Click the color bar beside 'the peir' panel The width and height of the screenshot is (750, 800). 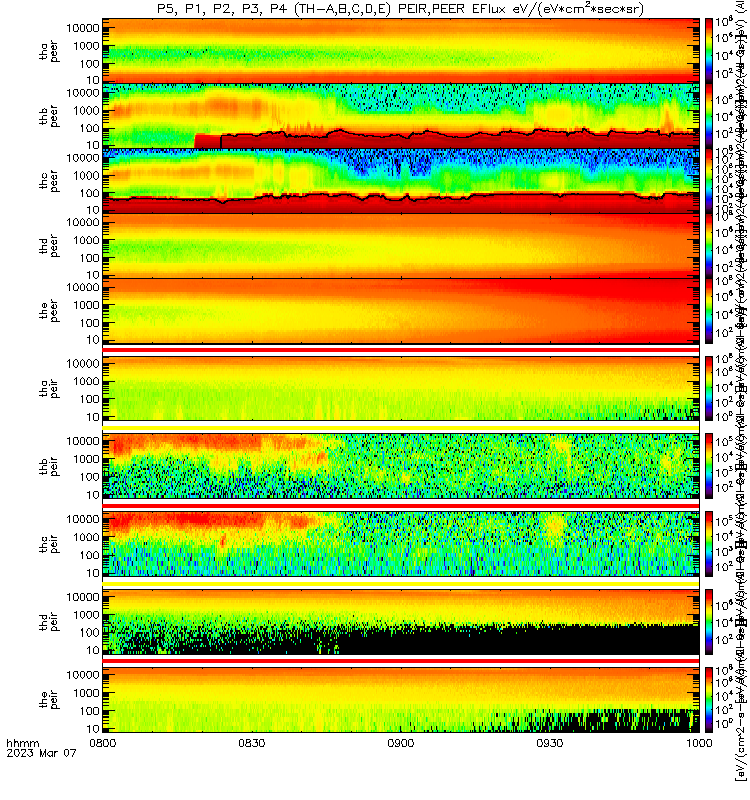coord(709,699)
